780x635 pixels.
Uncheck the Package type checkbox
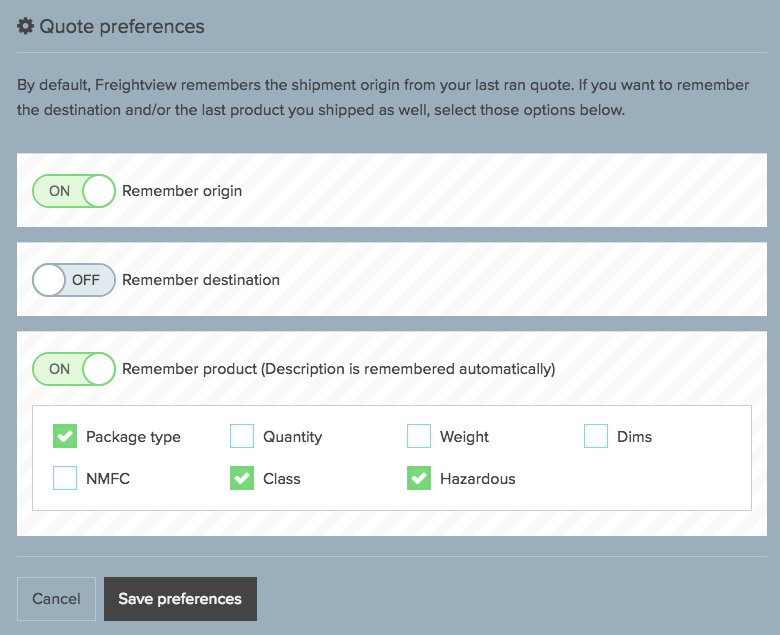click(x=65, y=436)
